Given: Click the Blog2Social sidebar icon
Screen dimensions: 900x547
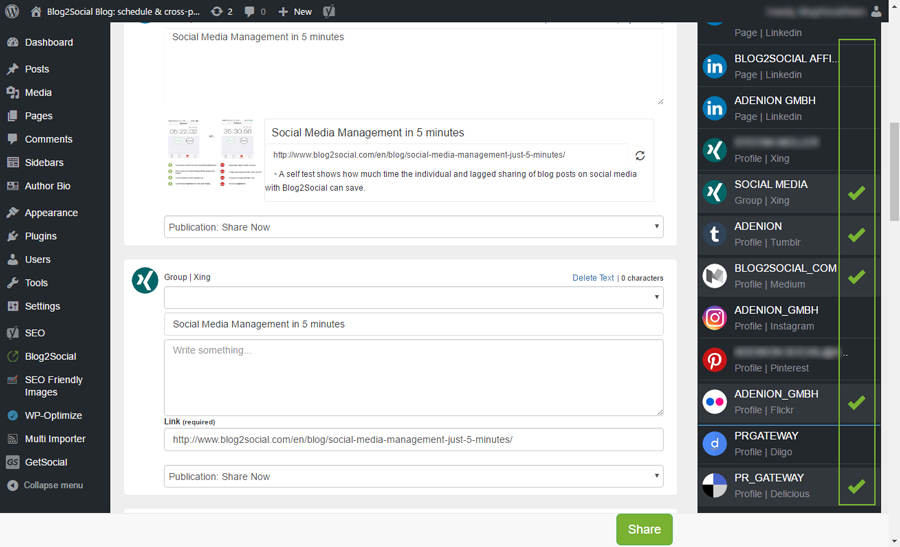Looking at the screenshot, I should pyautogui.click(x=13, y=356).
